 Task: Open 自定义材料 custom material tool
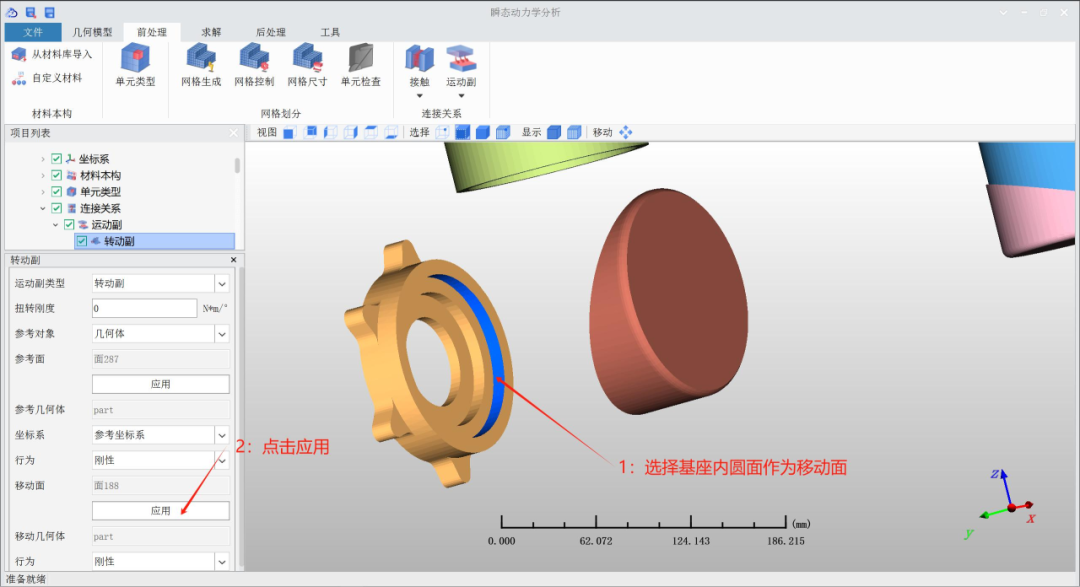[48, 79]
